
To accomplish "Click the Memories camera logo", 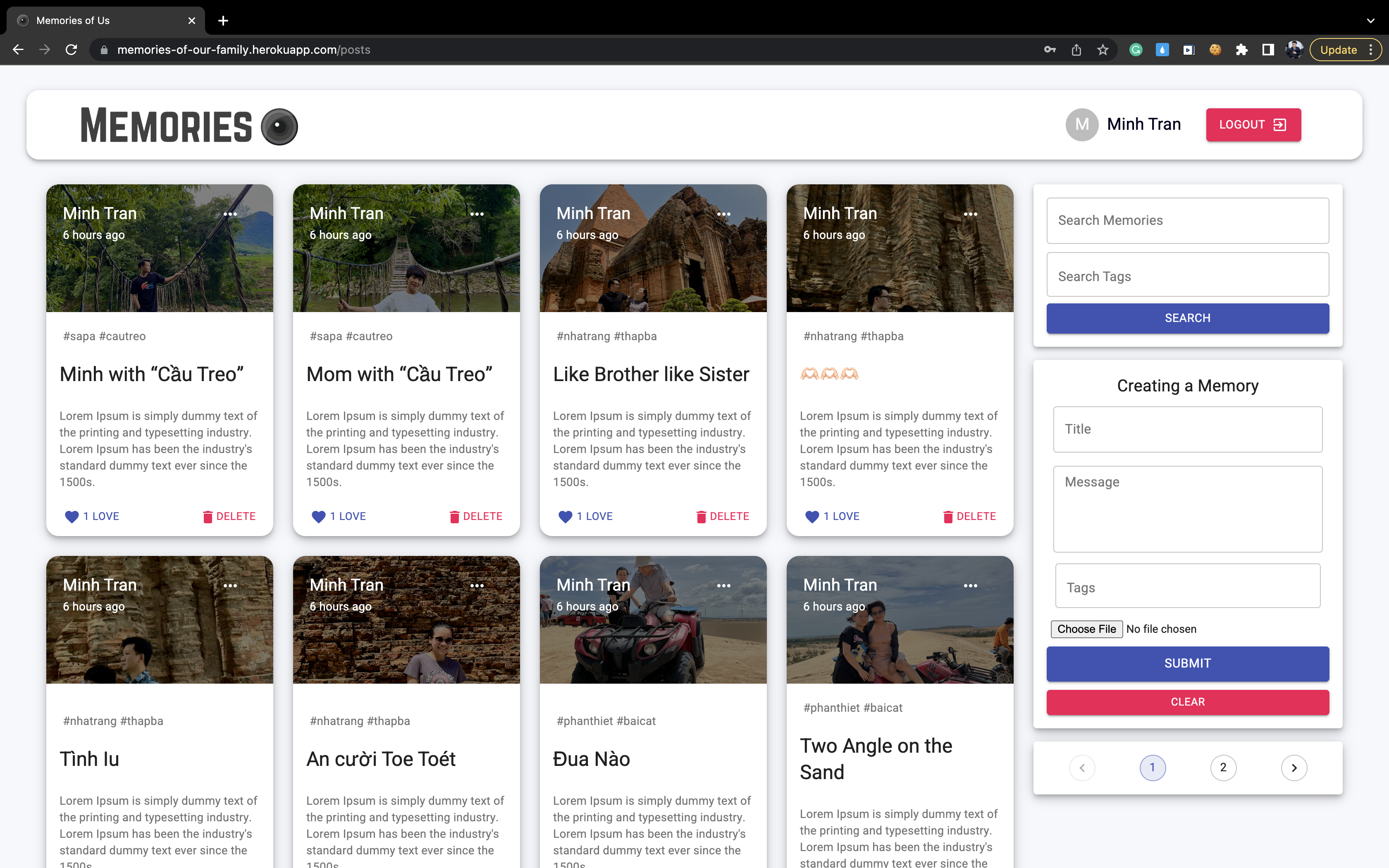I will (x=279, y=126).
